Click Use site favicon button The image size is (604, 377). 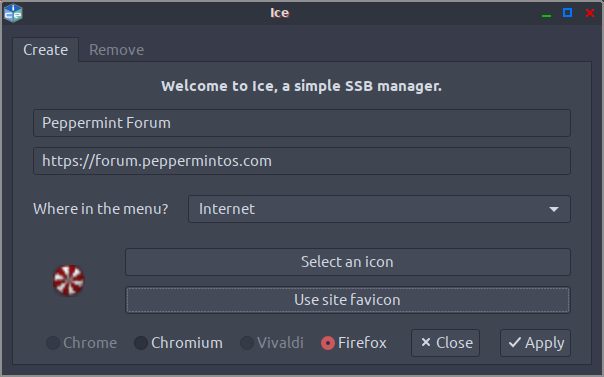[347, 300]
